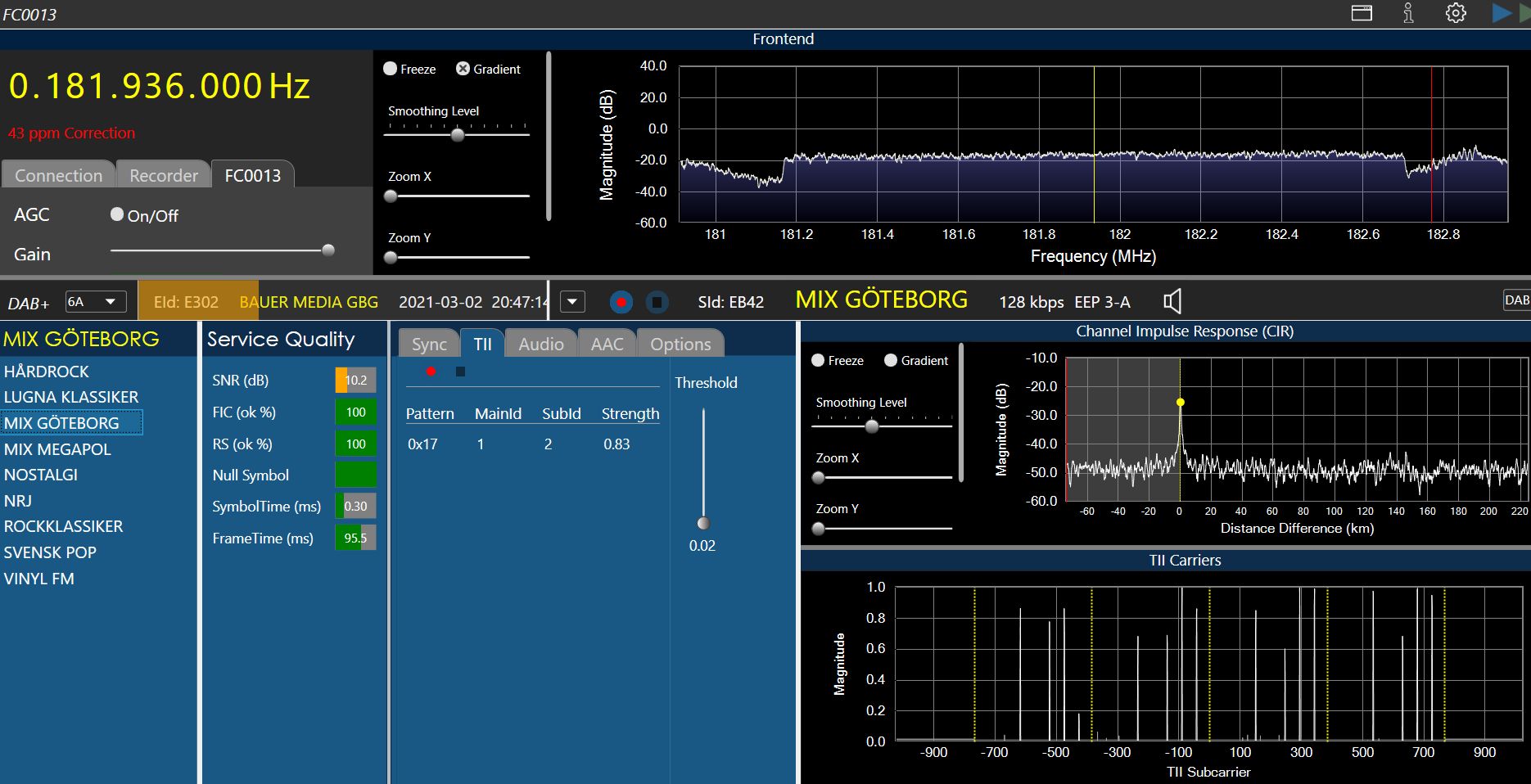
Task: Click the Null Symbol green indicator
Action: tap(356, 475)
